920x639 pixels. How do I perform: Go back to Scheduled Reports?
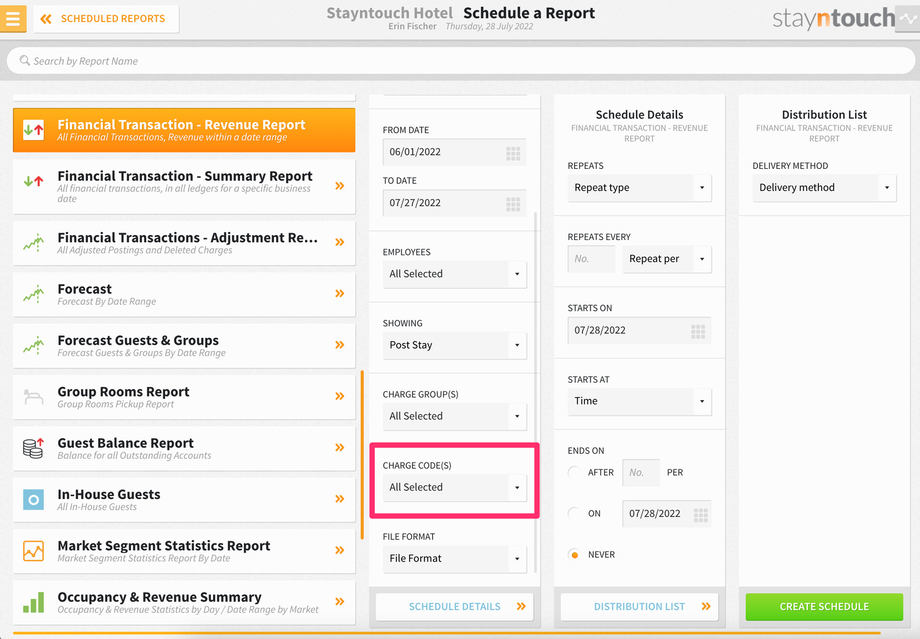(x=106, y=19)
